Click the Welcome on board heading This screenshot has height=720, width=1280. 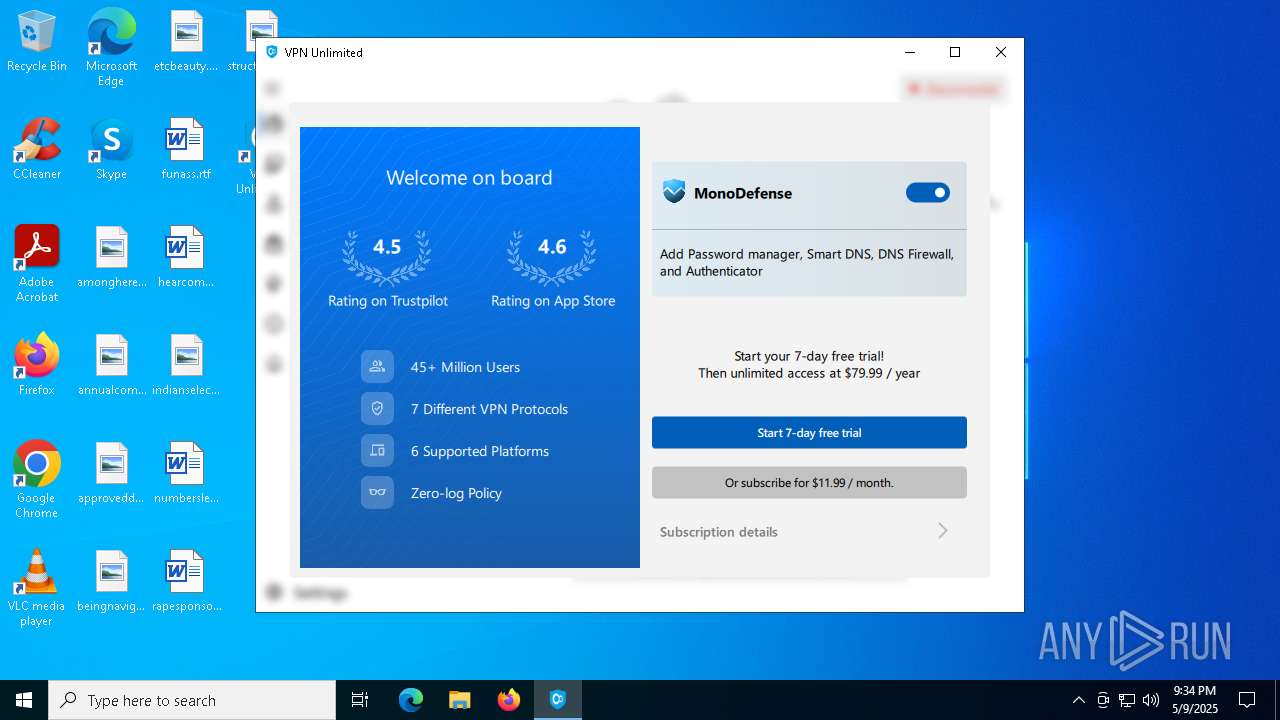click(469, 178)
